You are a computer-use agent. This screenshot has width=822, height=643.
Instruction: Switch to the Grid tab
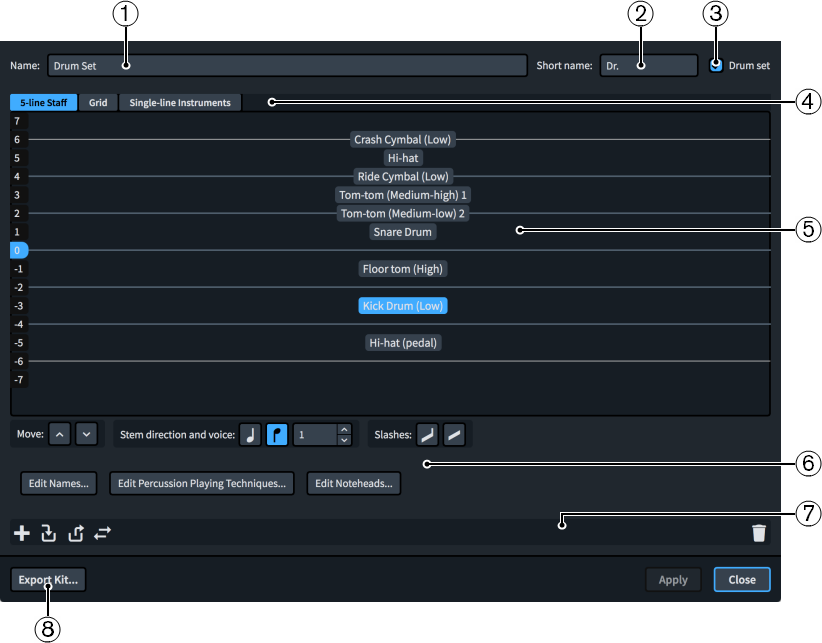point(97,102)
